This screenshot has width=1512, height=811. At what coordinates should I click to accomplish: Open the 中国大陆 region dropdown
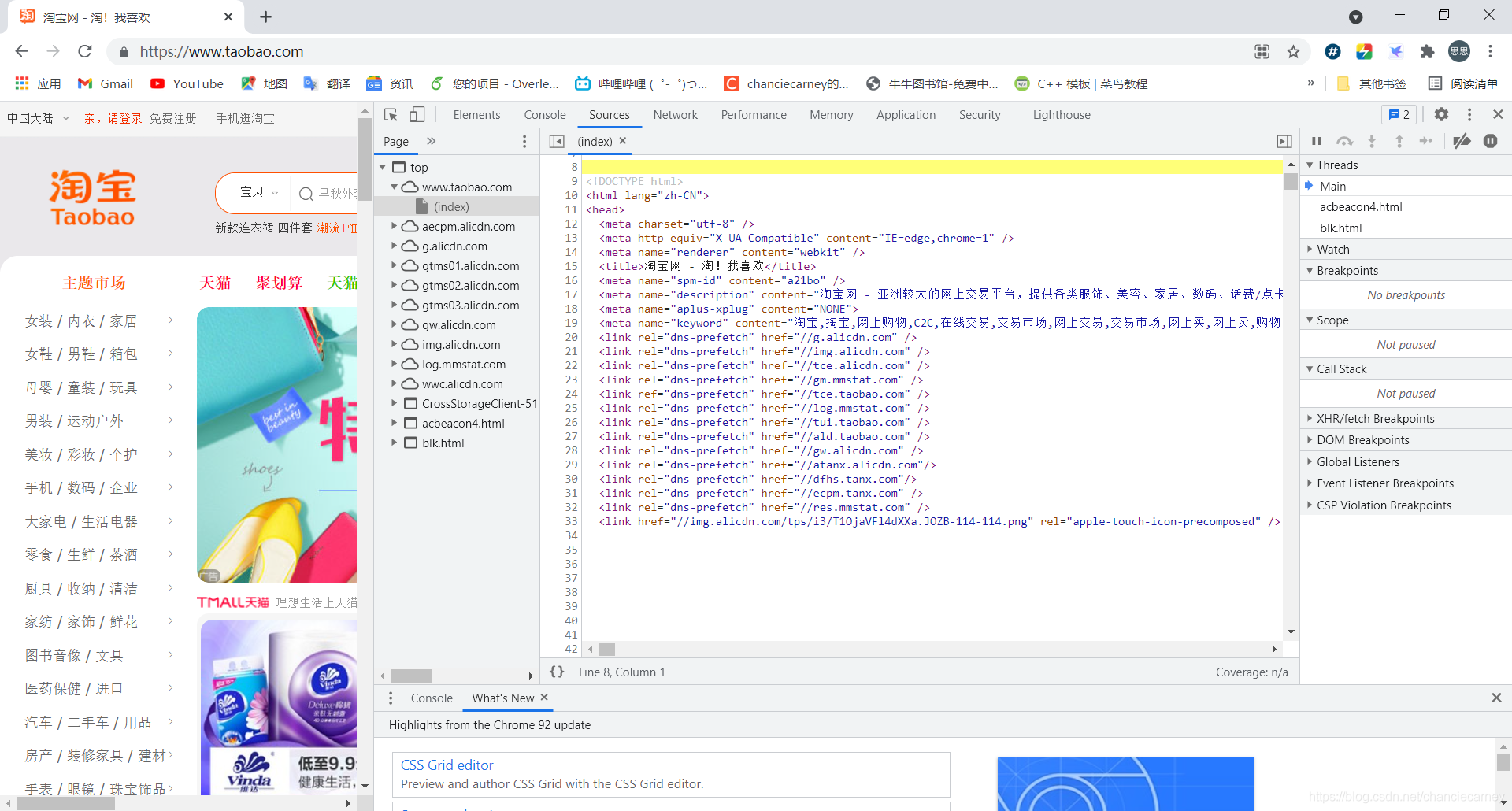pos(38,118)
